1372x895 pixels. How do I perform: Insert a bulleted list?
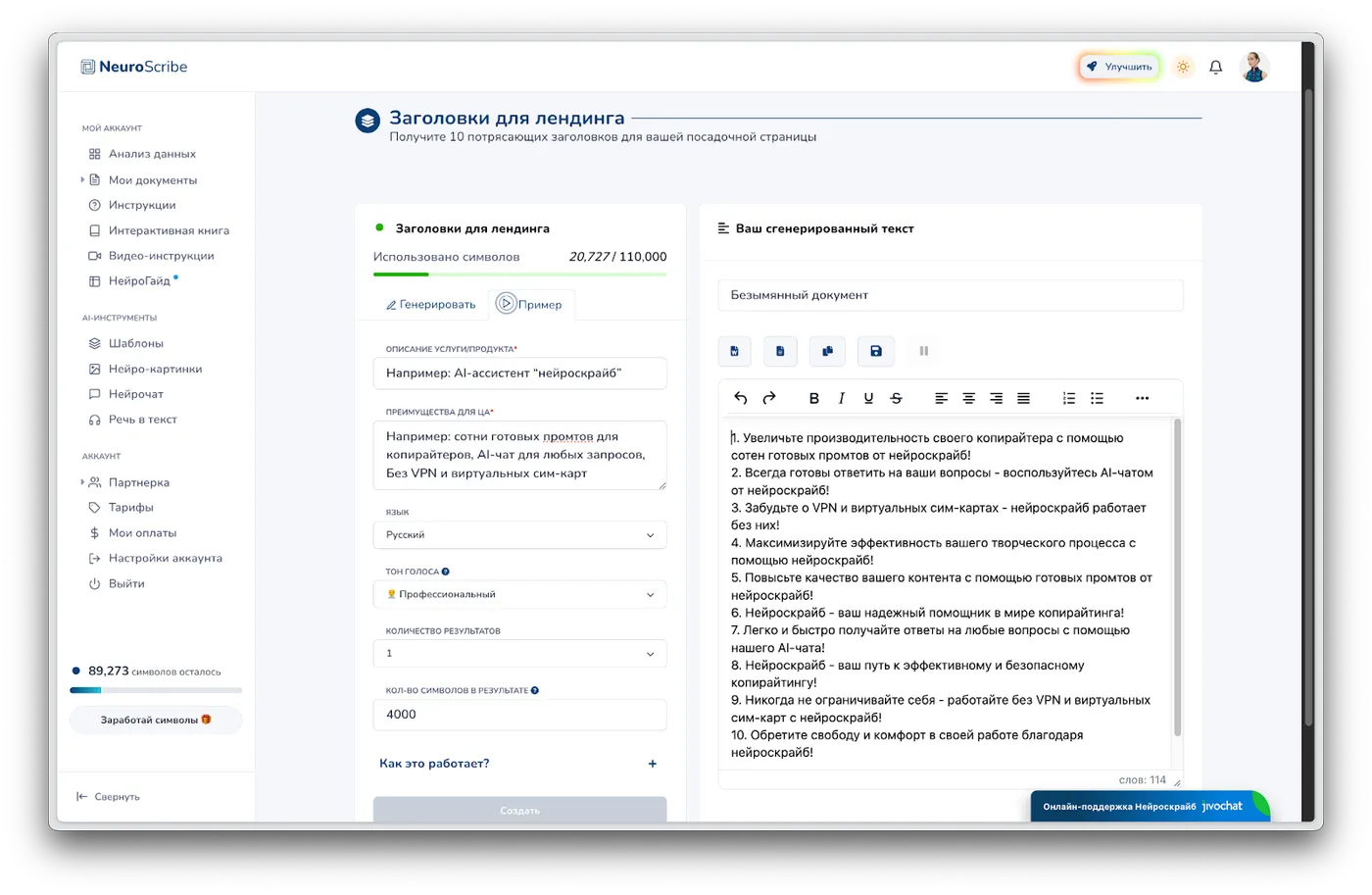tap(1097, 398)
